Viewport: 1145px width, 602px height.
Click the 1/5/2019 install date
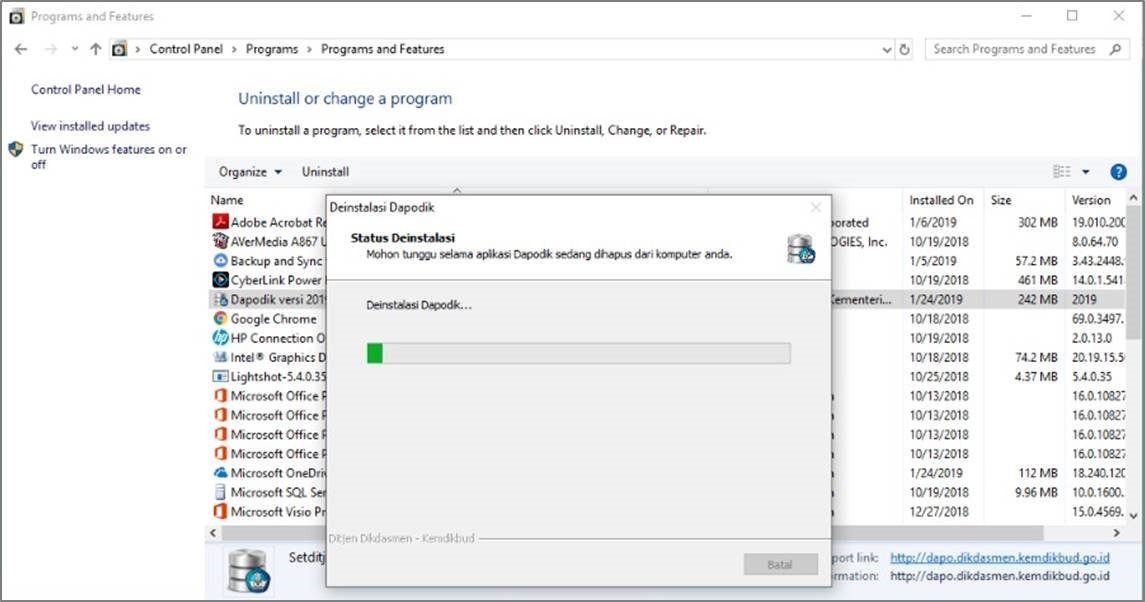pyautogui.click(x=933, y=261)
